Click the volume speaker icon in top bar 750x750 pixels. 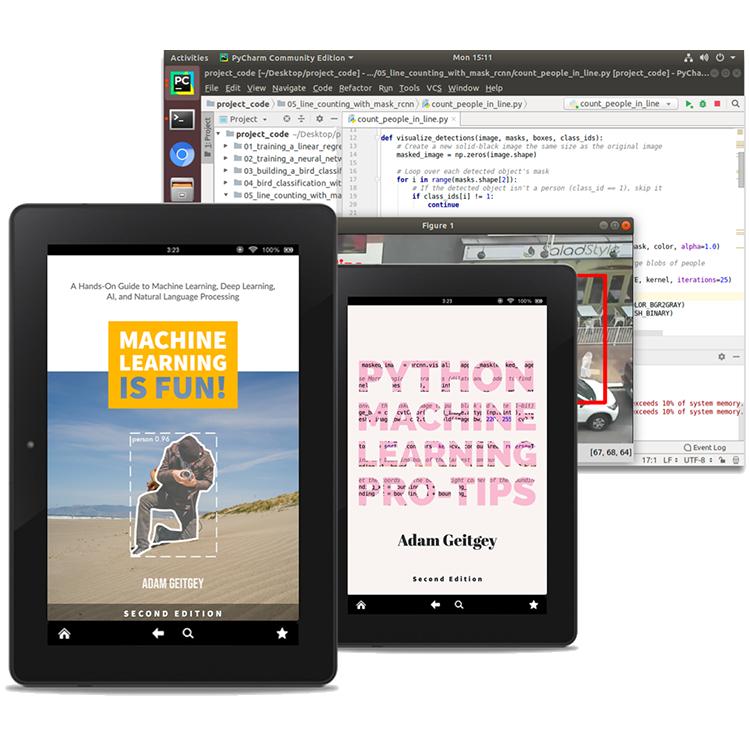[x=704, y=58]
